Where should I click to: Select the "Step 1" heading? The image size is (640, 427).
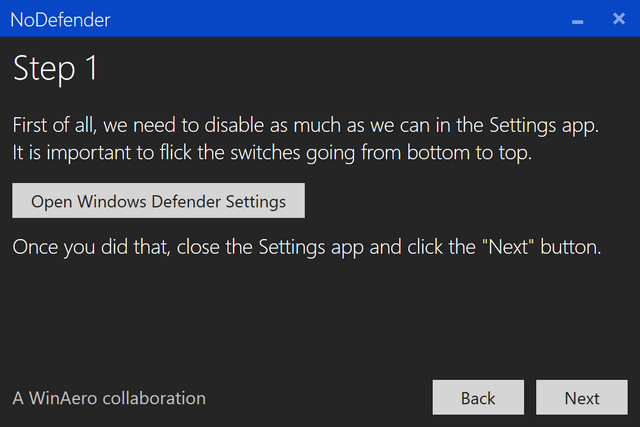pos(55,69)
